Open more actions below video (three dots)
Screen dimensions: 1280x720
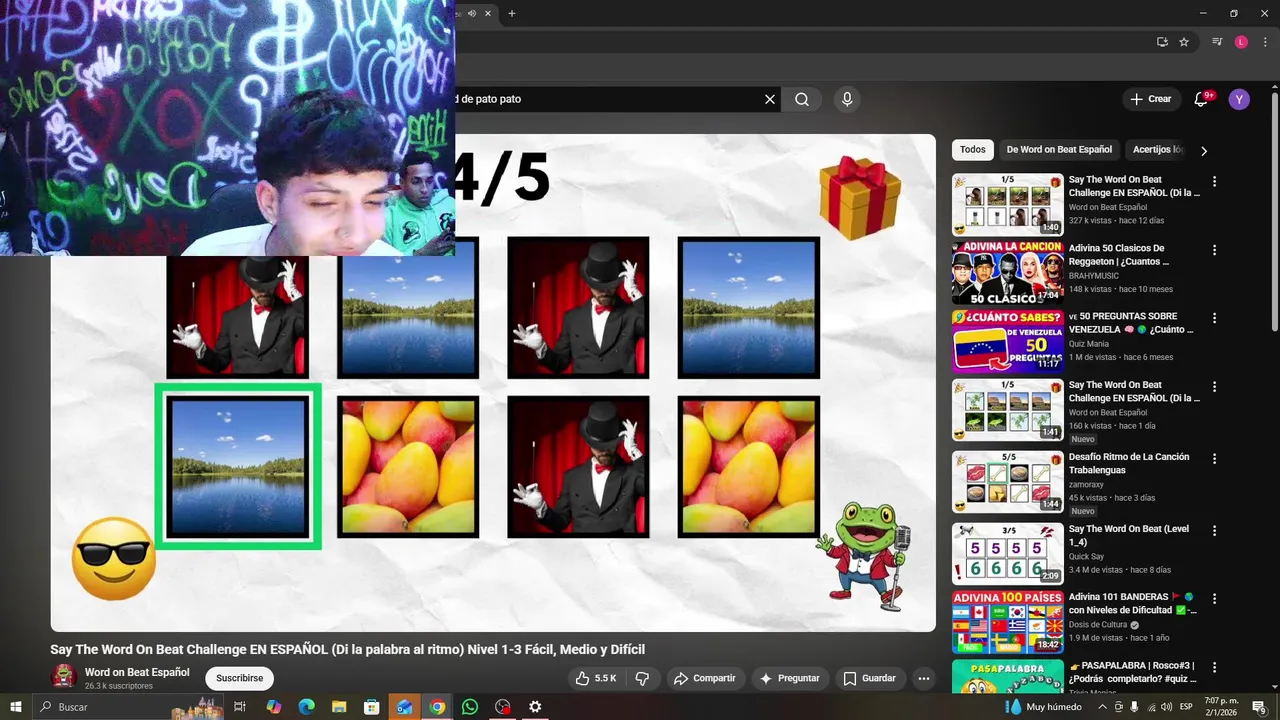[924, 678]
